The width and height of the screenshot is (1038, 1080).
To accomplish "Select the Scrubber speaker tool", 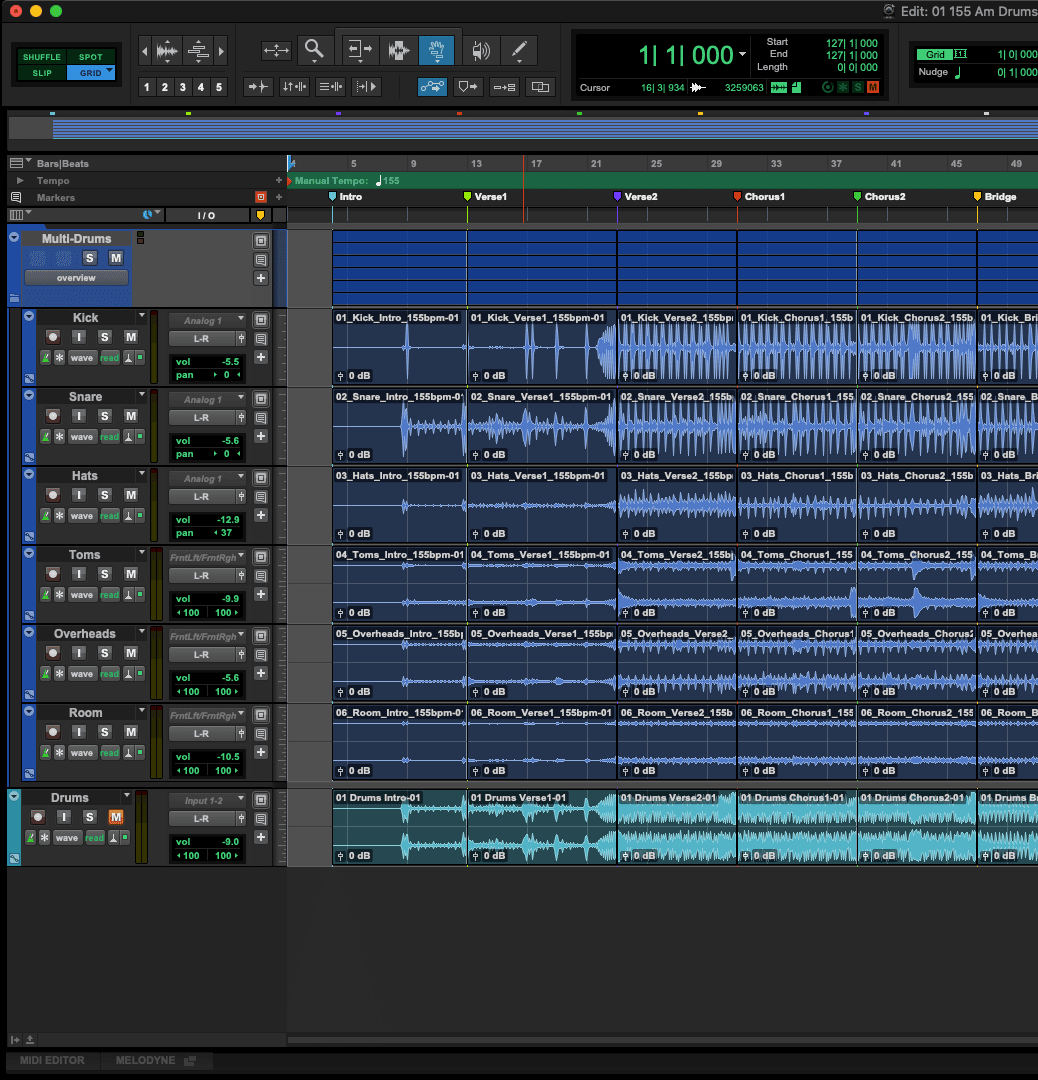I will tap(481, 50).
